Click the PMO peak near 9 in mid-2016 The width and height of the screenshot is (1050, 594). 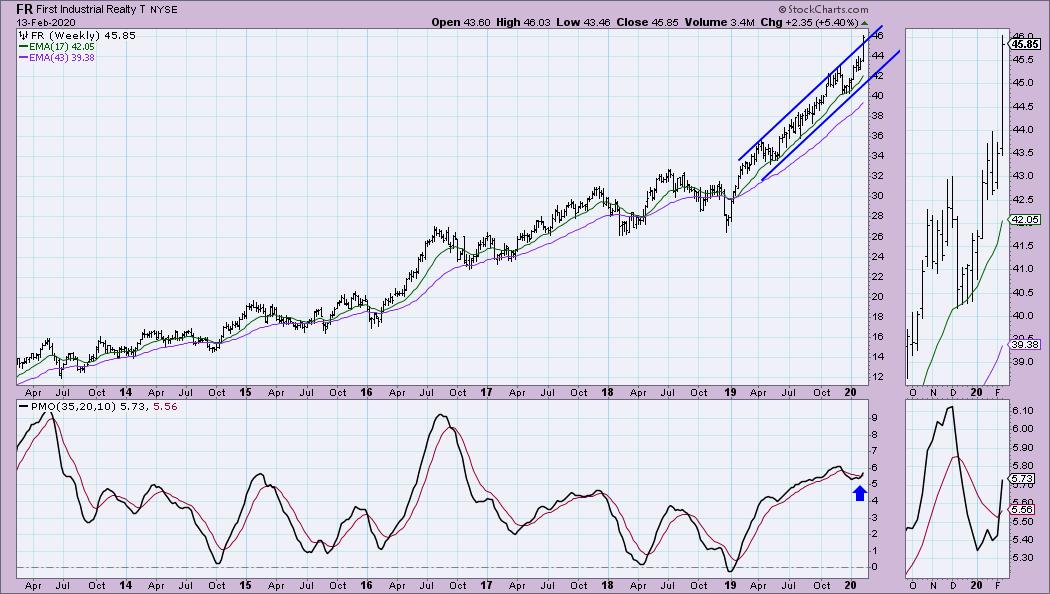pyautogui.click(x=439, y=415)
